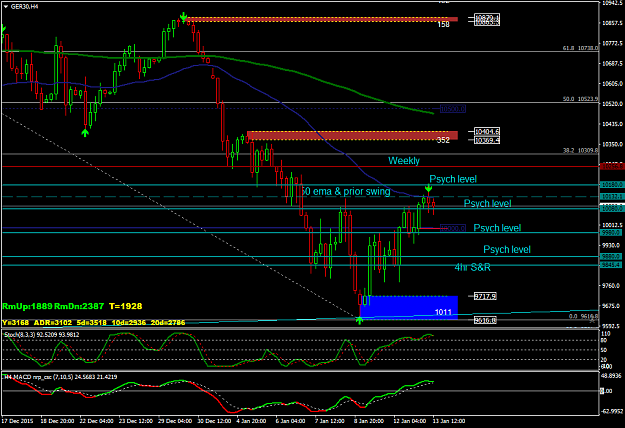Click the boxed 10500.0 level label
This screenshot has height=428, width=625.
point(453,109)
